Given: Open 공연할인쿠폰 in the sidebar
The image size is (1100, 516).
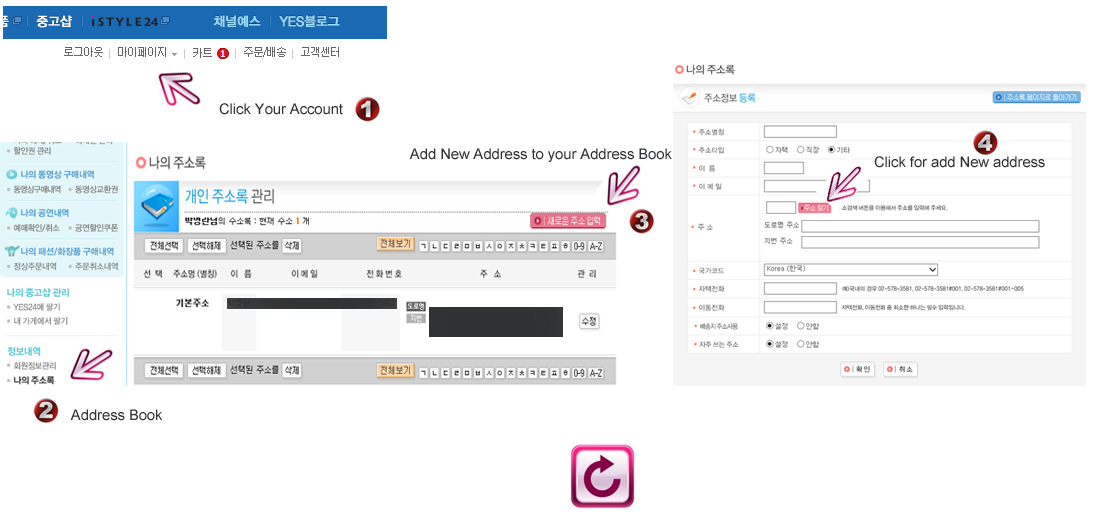Looking at the screenshot, I should [x=97, y=228].
